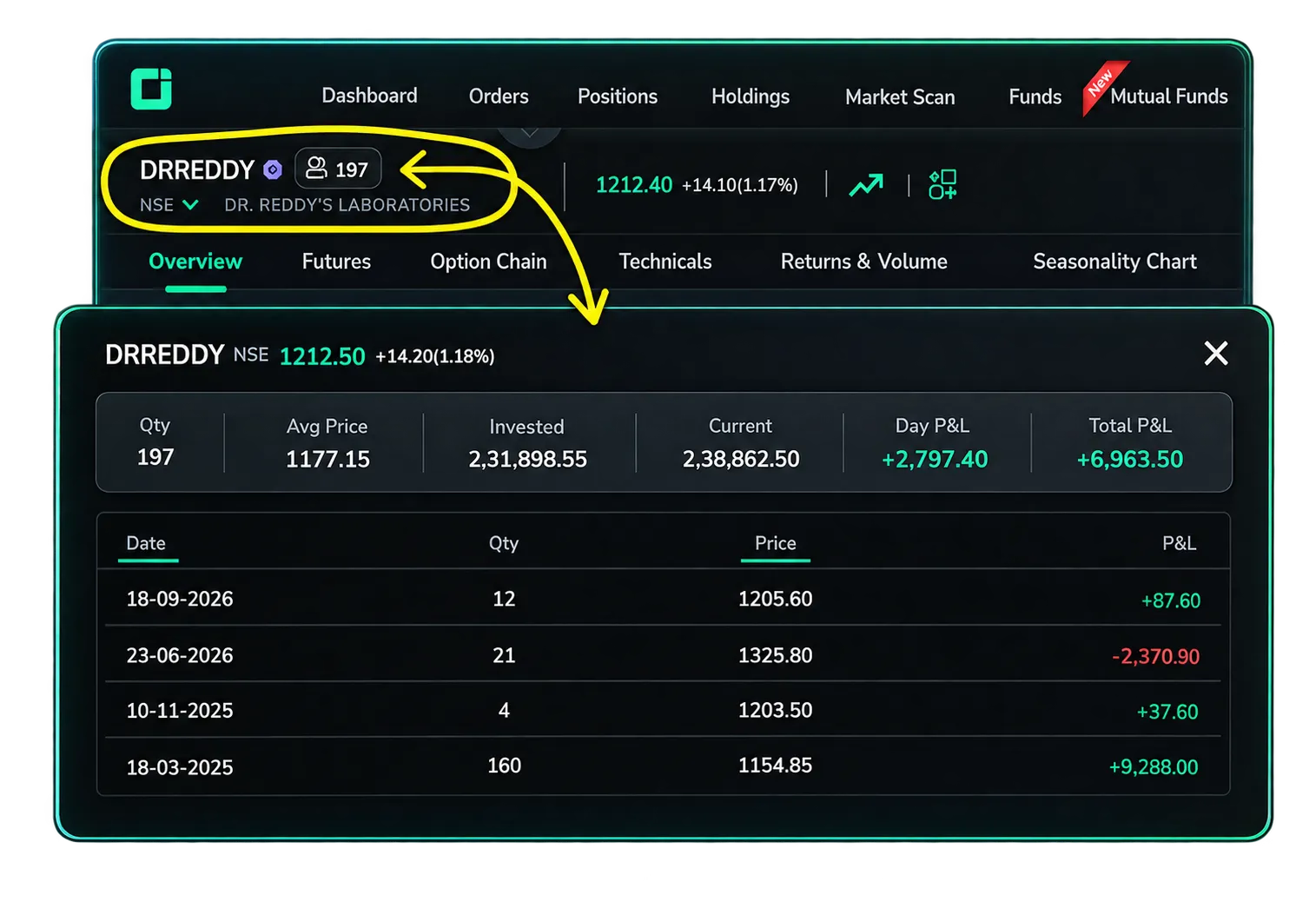Sort the table by Qty column header
The image size is (1316, 902).
click(x=504, y=543)
